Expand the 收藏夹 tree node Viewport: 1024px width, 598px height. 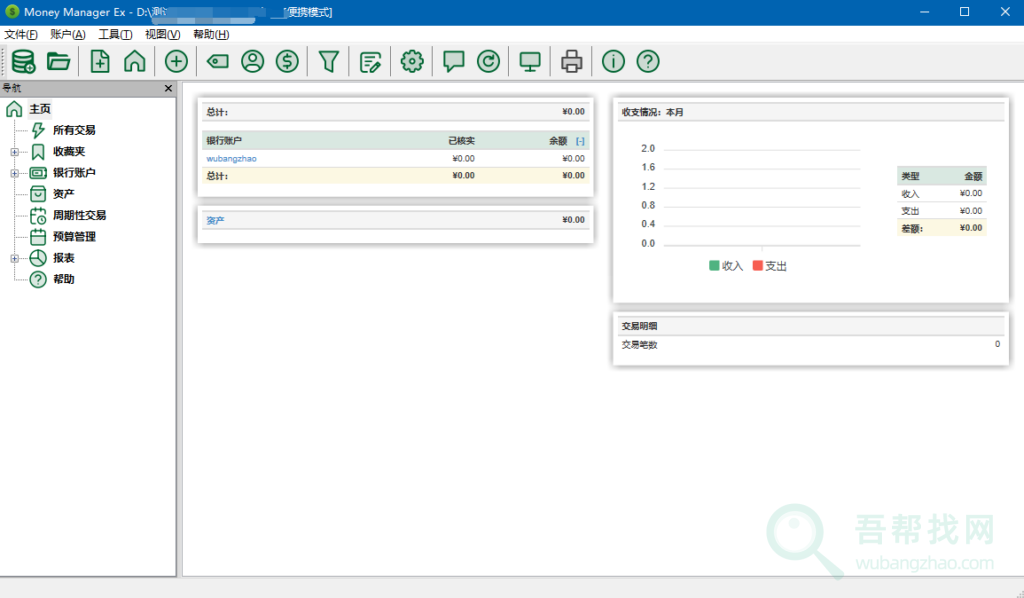(14, 152)
